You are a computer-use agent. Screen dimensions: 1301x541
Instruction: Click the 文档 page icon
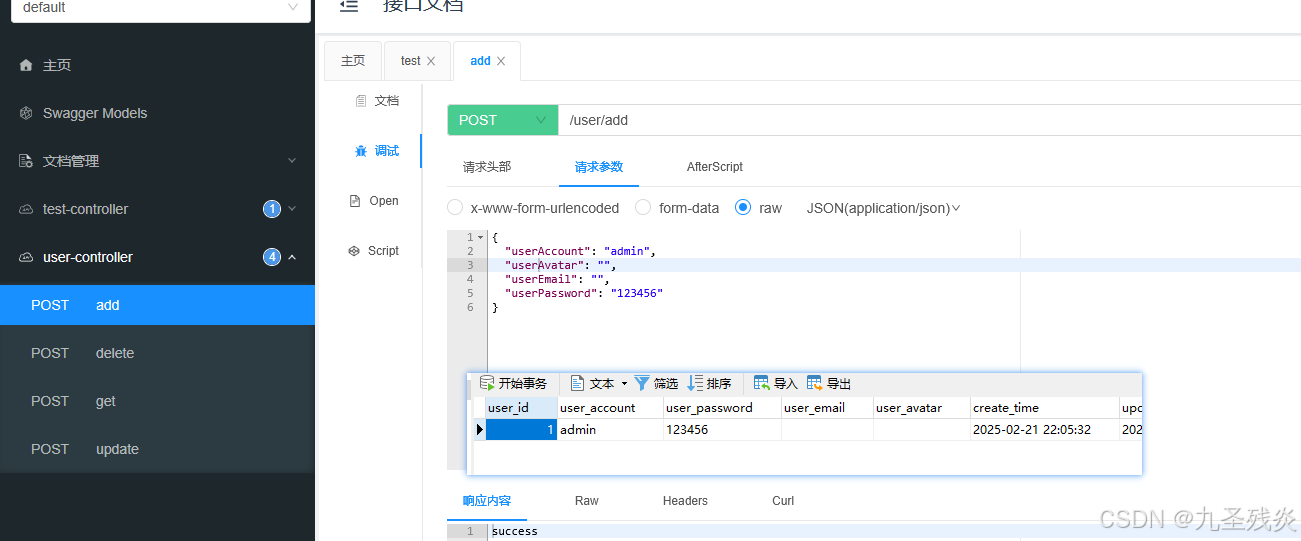(x=362, y=101)
